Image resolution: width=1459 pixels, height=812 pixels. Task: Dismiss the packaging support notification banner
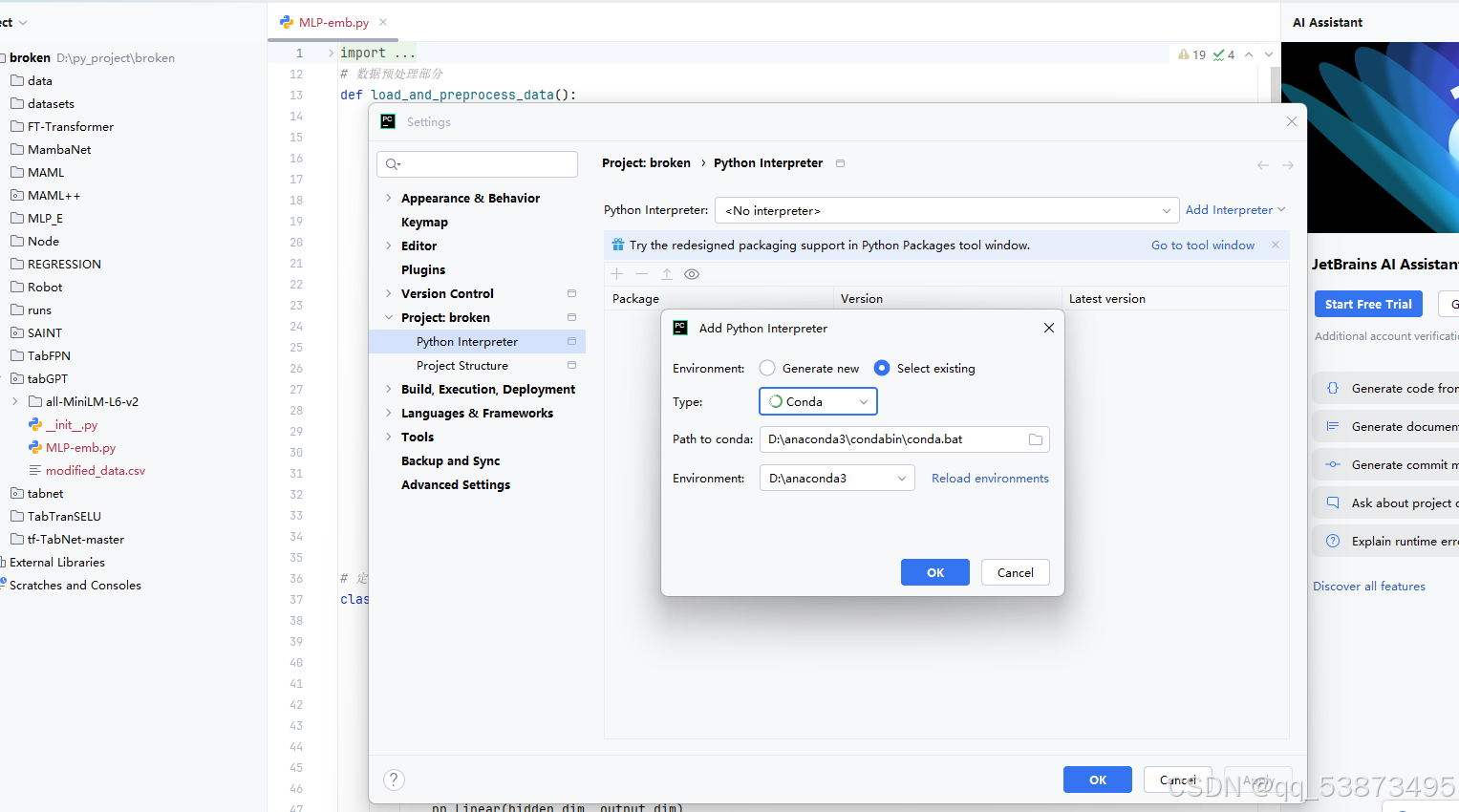1275,246
